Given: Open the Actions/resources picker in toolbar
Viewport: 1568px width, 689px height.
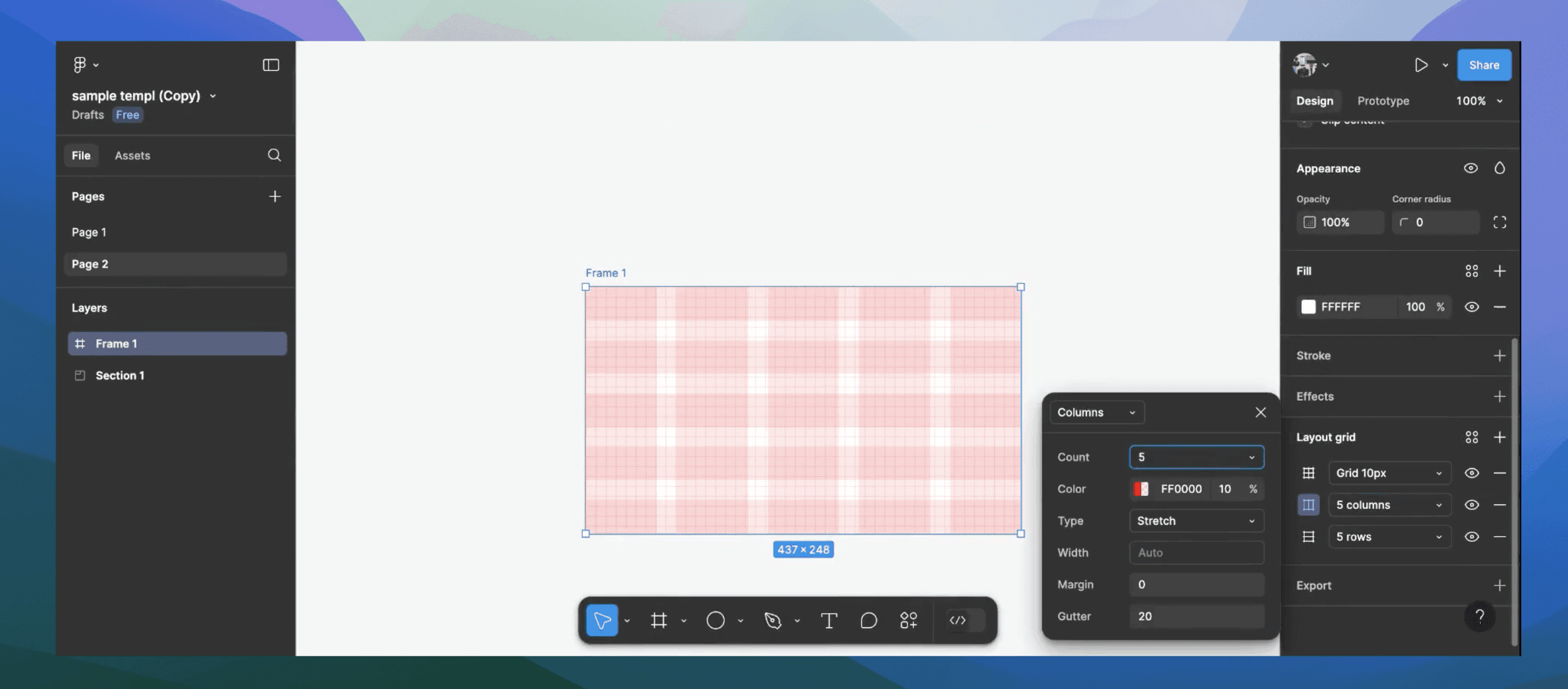Looking at the screenshot, I should coord(908,620).
